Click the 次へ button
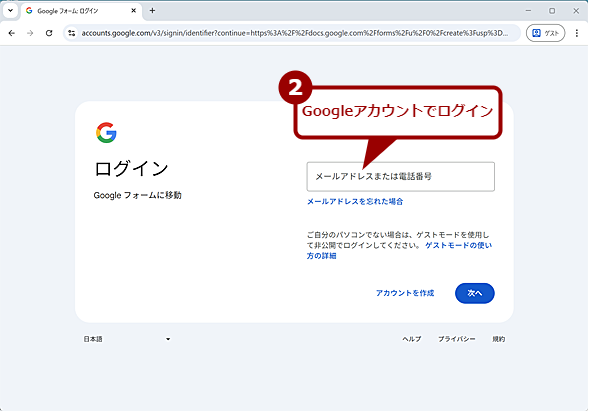The height and width of the screenshot is (412, 589). coord(474,293)
